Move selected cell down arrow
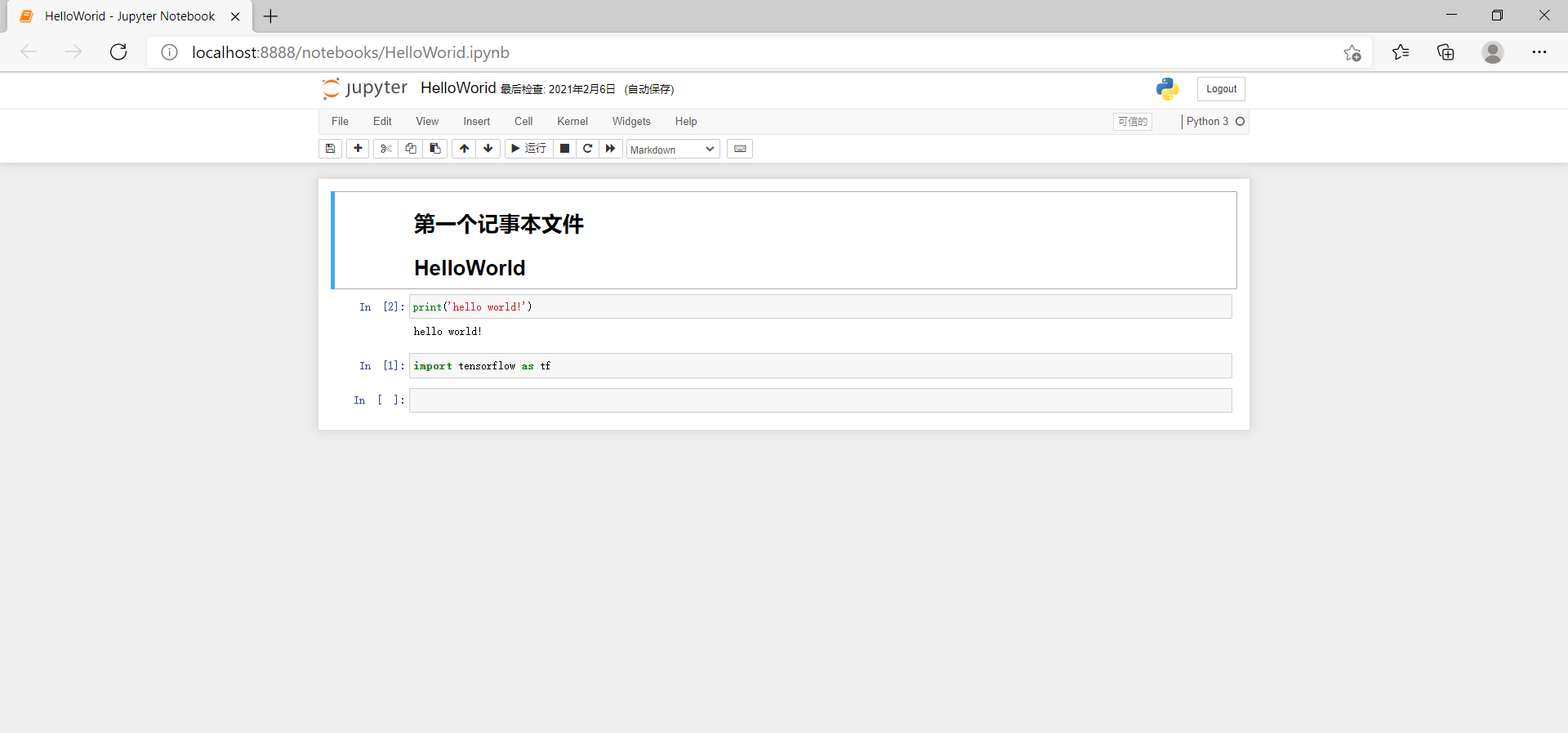Screen dimensions: 1568x733 point(488,149)
